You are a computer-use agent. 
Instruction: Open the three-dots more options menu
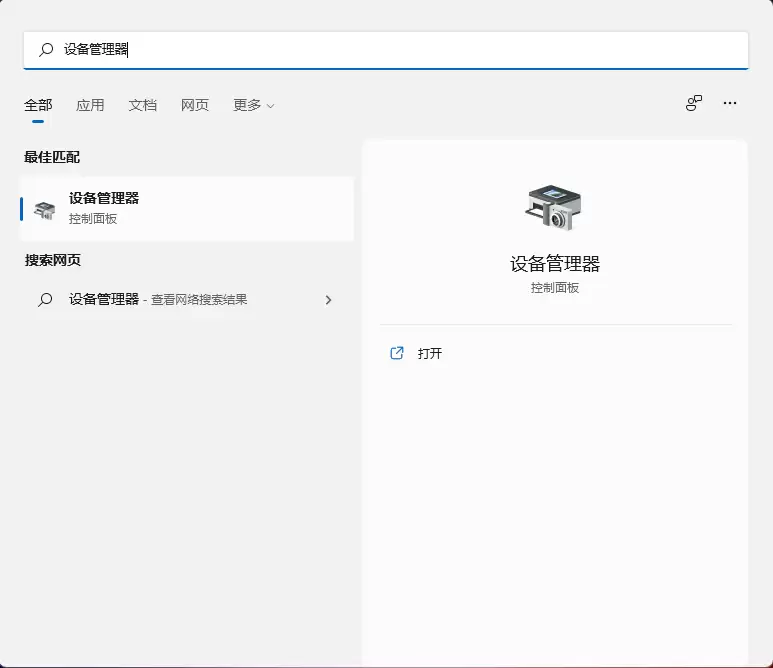pos(730,103)
